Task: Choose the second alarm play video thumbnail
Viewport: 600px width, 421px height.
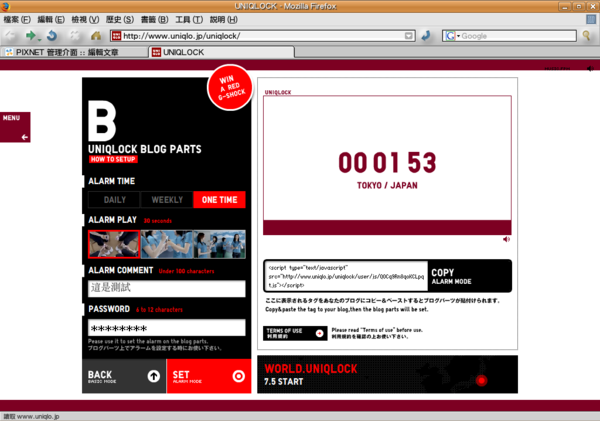Action: click(x=167, y=244)
